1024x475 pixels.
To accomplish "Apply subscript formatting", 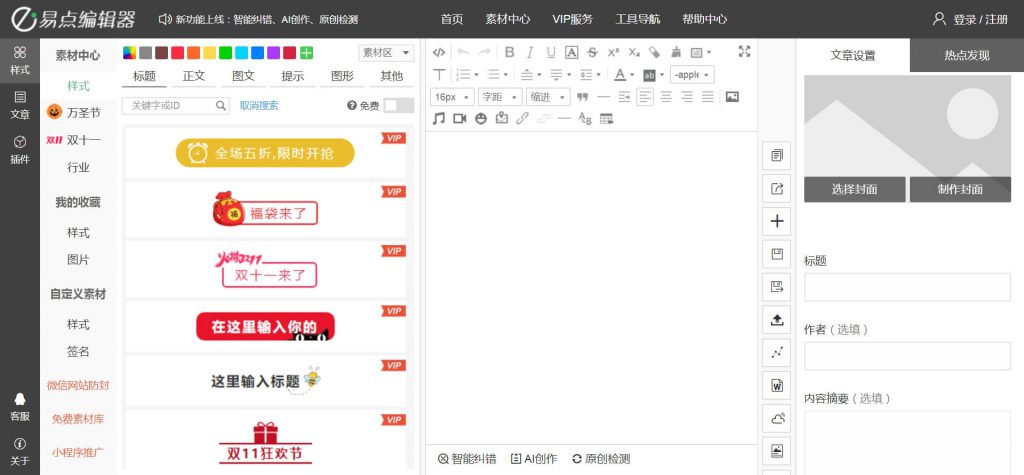I will [634, 52].
